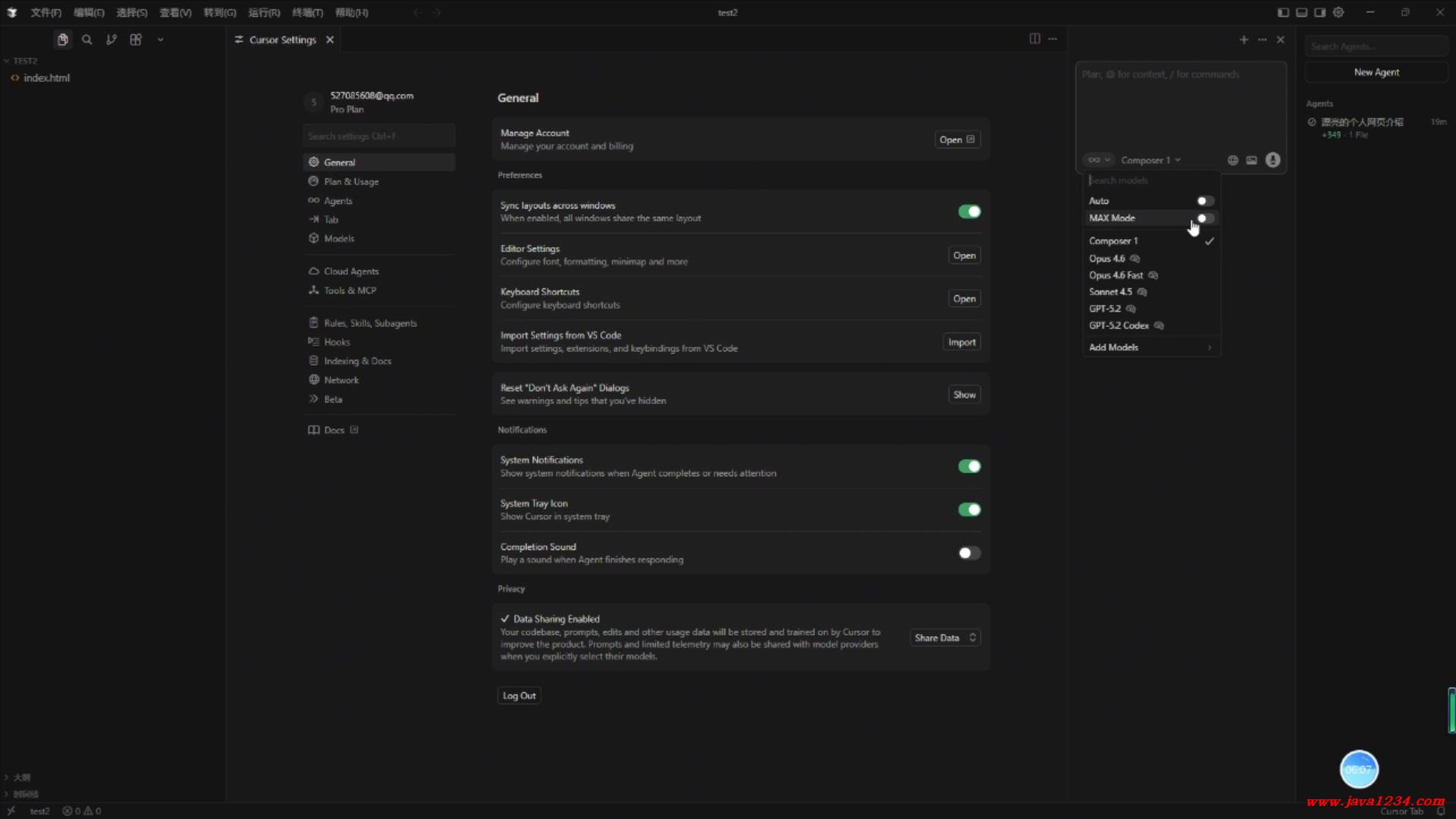This screenshot has width=1456, height=819.
Task: Click the plus icon for a new chat
Action: [x=1244, y=39]
